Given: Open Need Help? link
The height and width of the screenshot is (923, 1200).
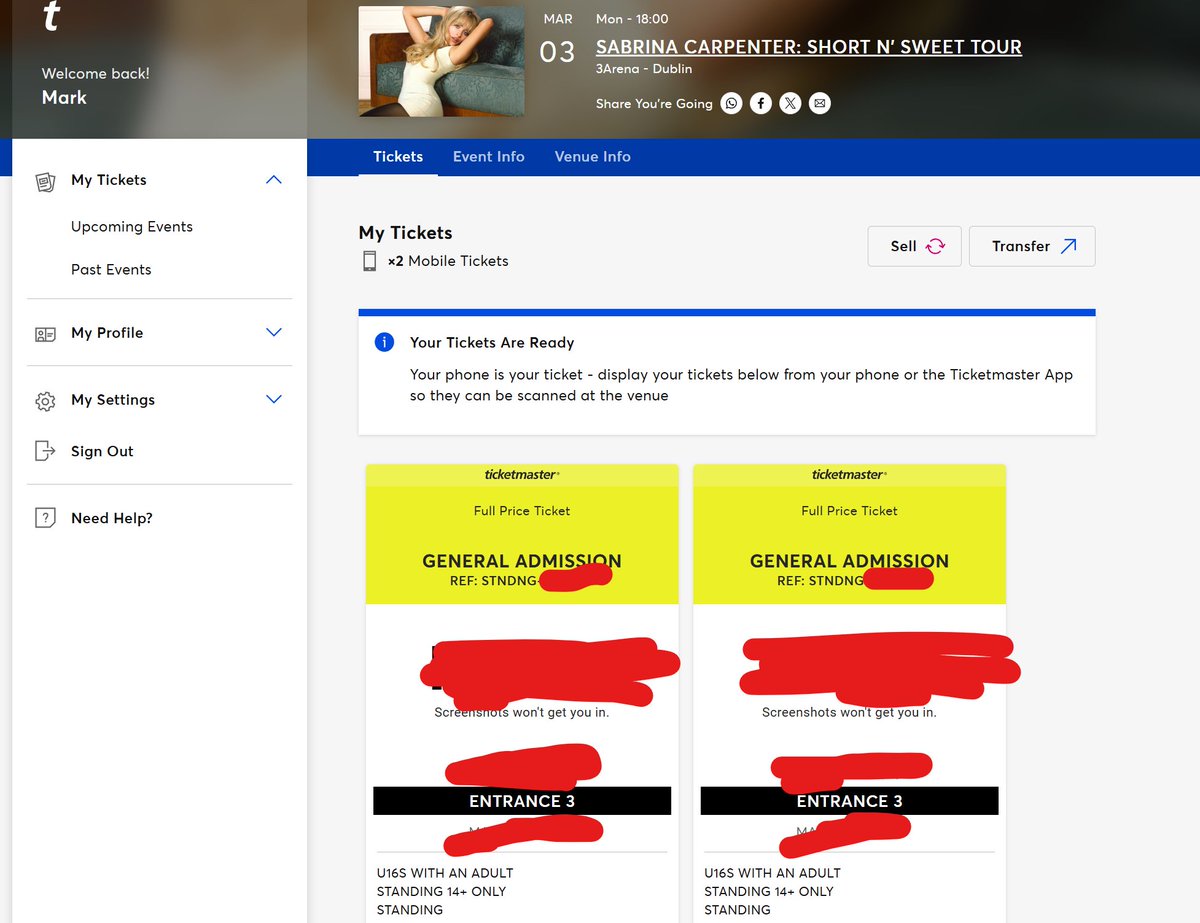Looking at the screenshot, I should pos(112,518).
